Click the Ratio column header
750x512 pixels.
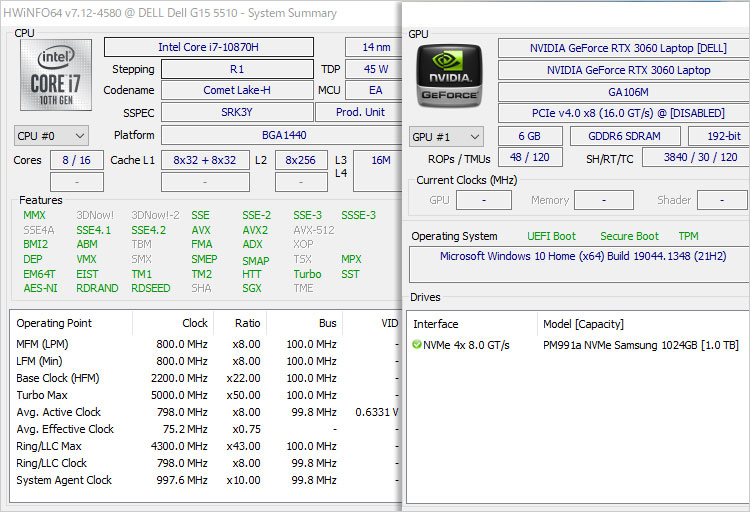tap(240, 323)
